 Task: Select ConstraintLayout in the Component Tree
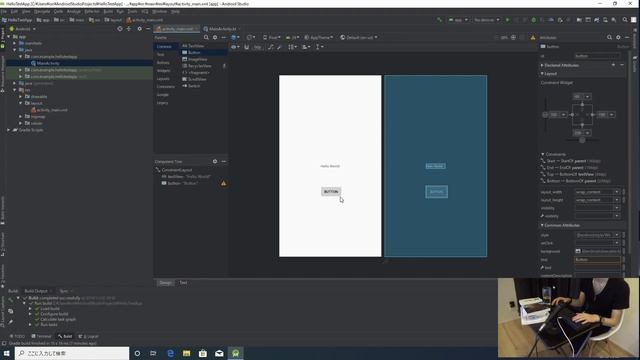pos(176,170)
